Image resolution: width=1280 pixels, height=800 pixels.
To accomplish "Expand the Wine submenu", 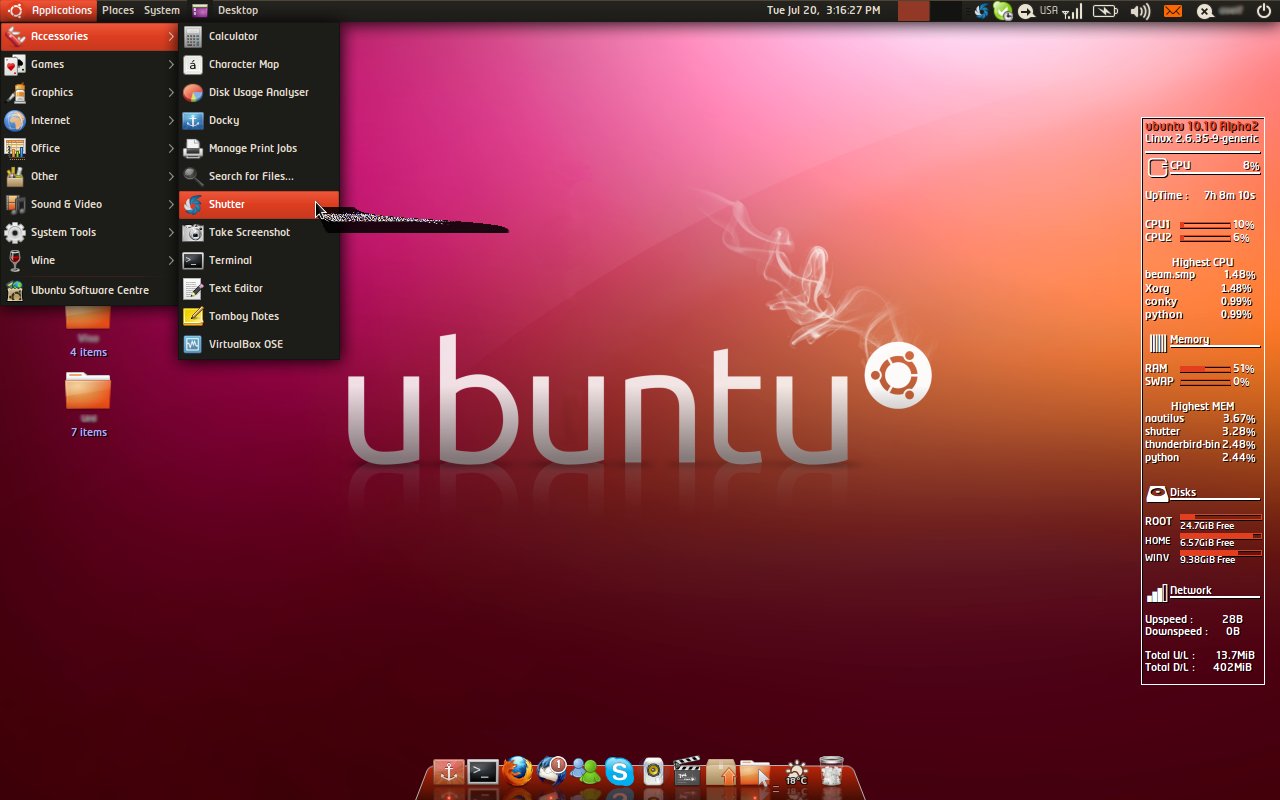I will click(89, 260).
